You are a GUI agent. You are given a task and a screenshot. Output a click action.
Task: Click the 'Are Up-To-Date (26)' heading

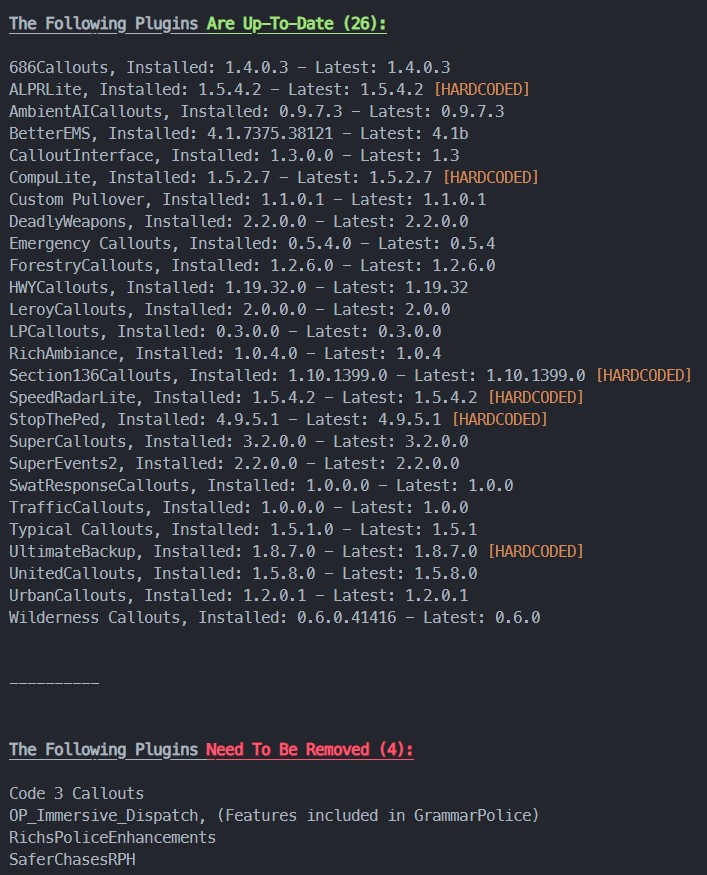coord(296,24)
